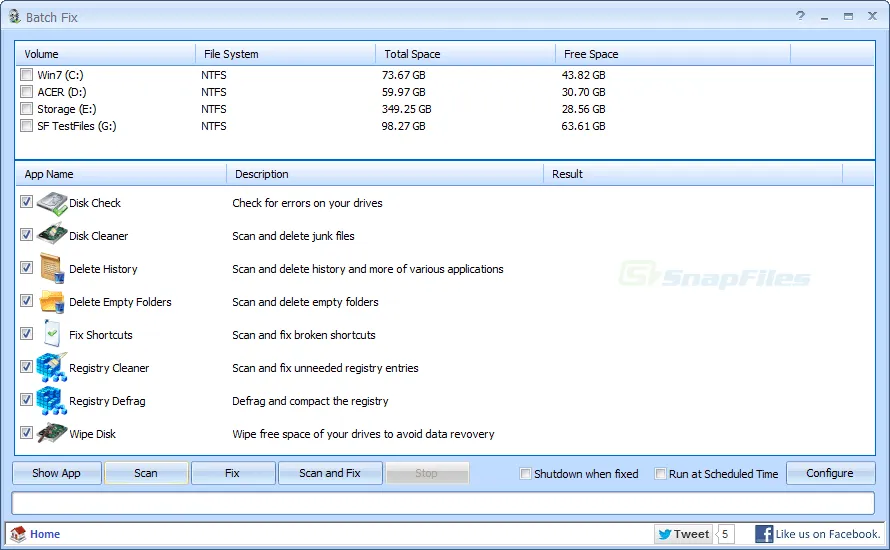Click the 63.61 GB free space value
The image size is (890, 550).
(583, 126)
